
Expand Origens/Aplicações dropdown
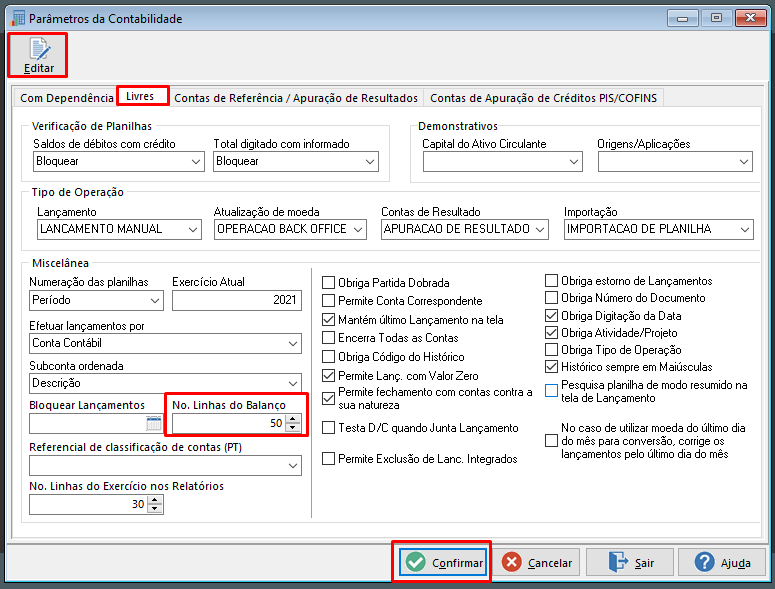pos(675,162)
